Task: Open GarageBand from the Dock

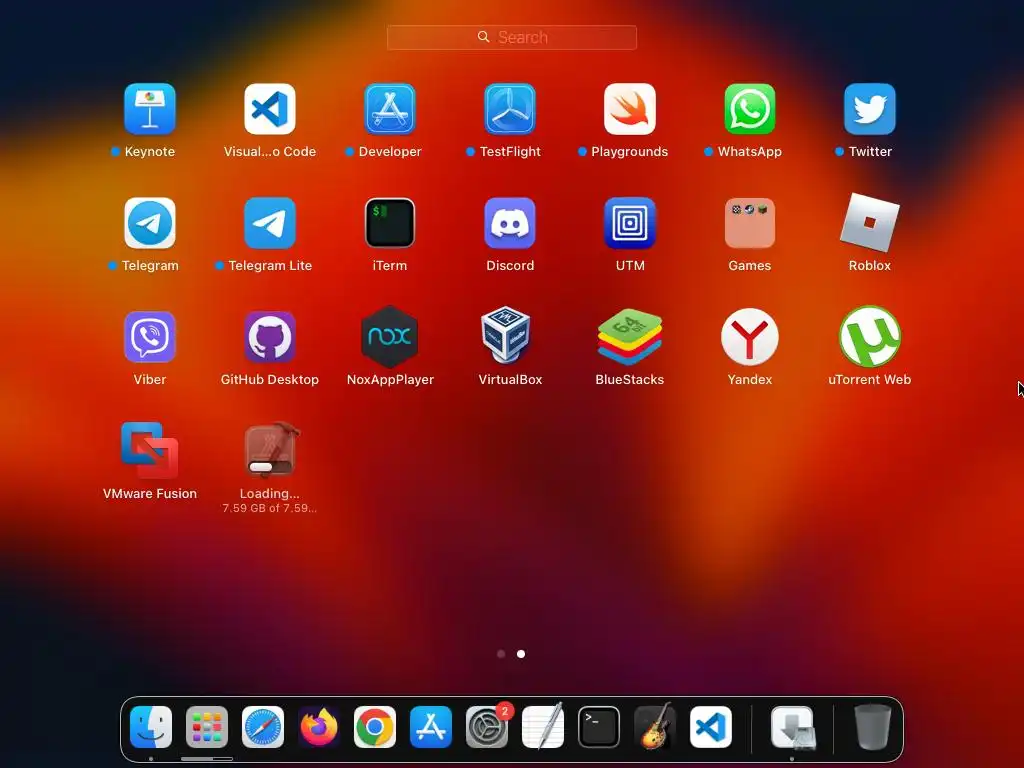Action: click(655, 726)
